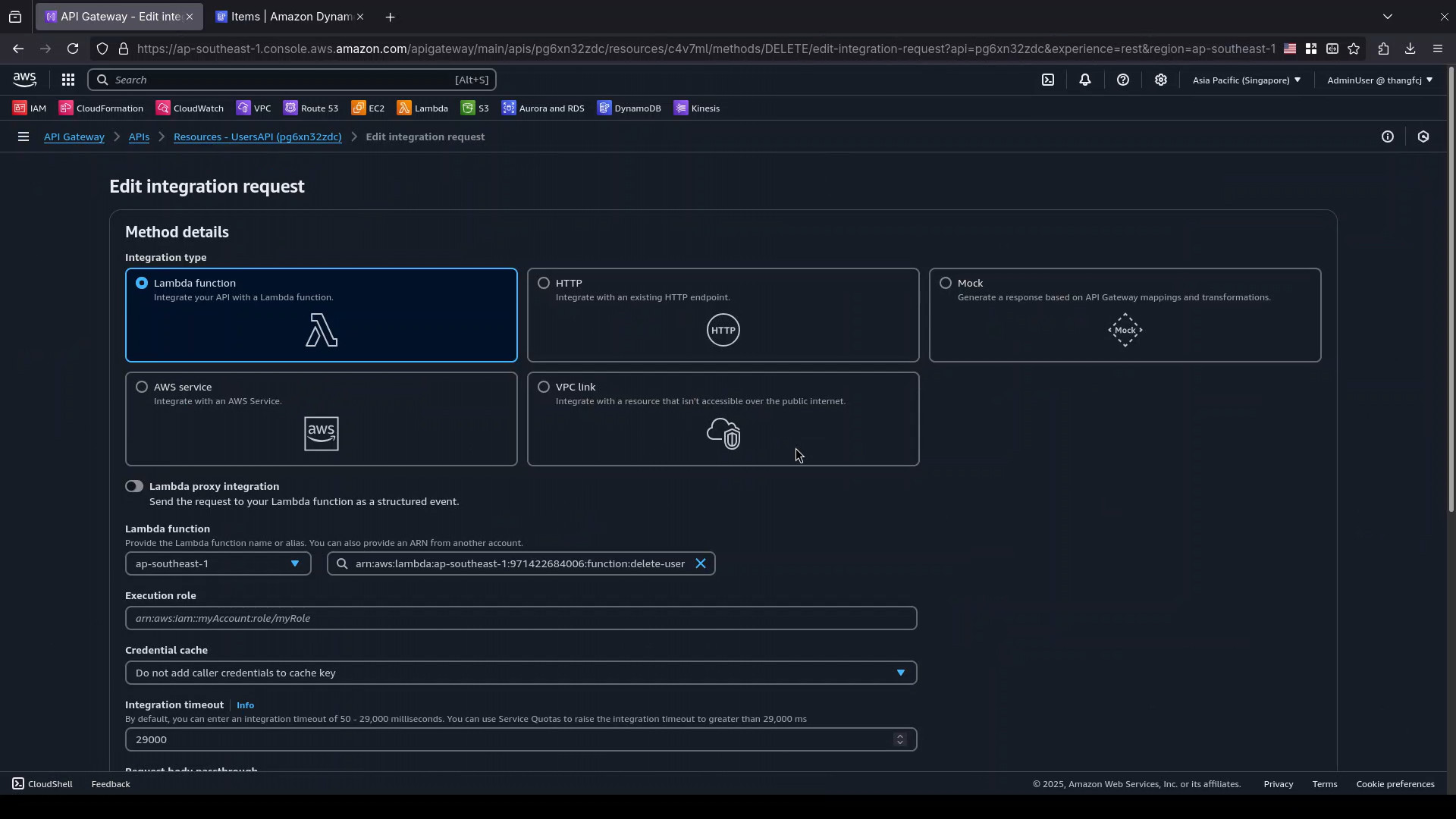Viewport: 1456px width, 819px height.
Task: Open DynamoDB bookmark shortcut
Action: pos(629,108)
